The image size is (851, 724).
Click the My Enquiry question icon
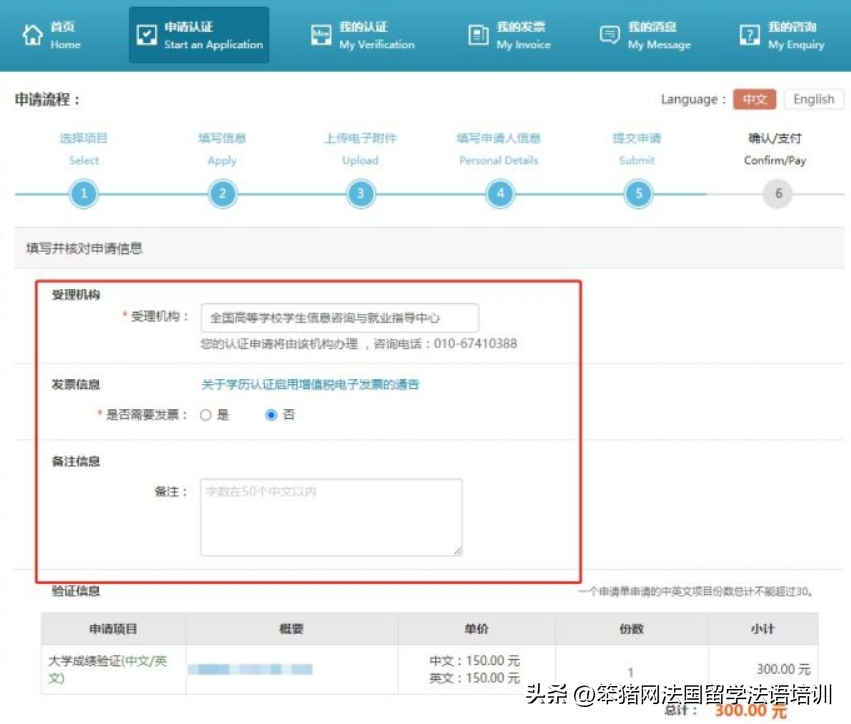[749, 35]
